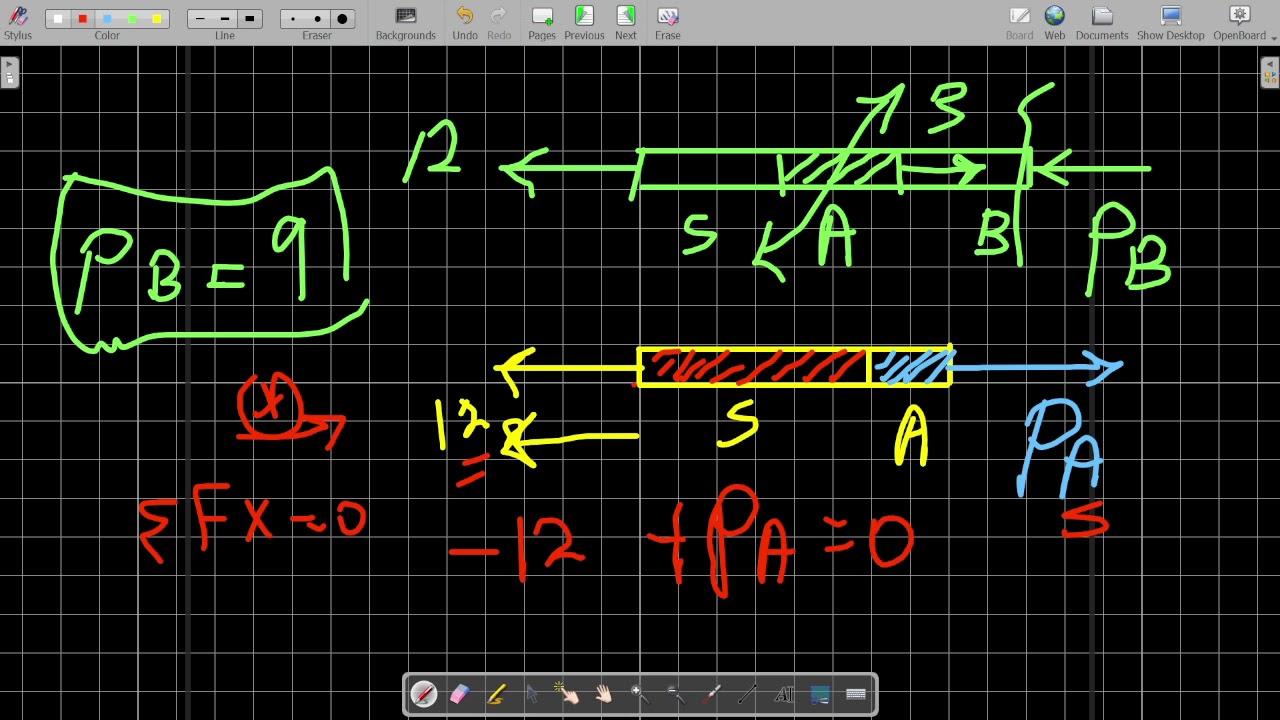Pick the medium eraser size
This screenshot has height=720, width=1280.
click(317, 19)
